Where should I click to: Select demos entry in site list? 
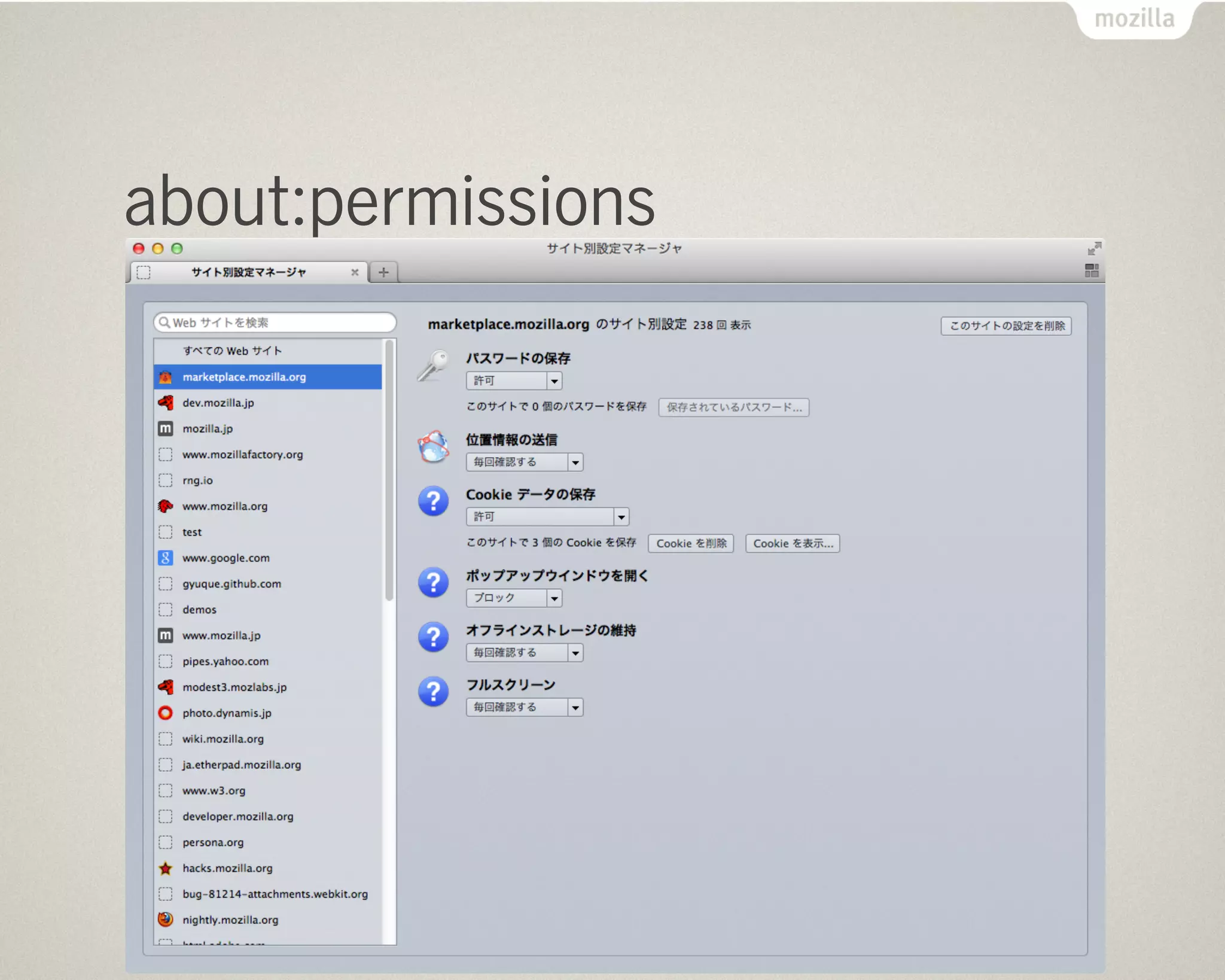click(x=268, y=610)
